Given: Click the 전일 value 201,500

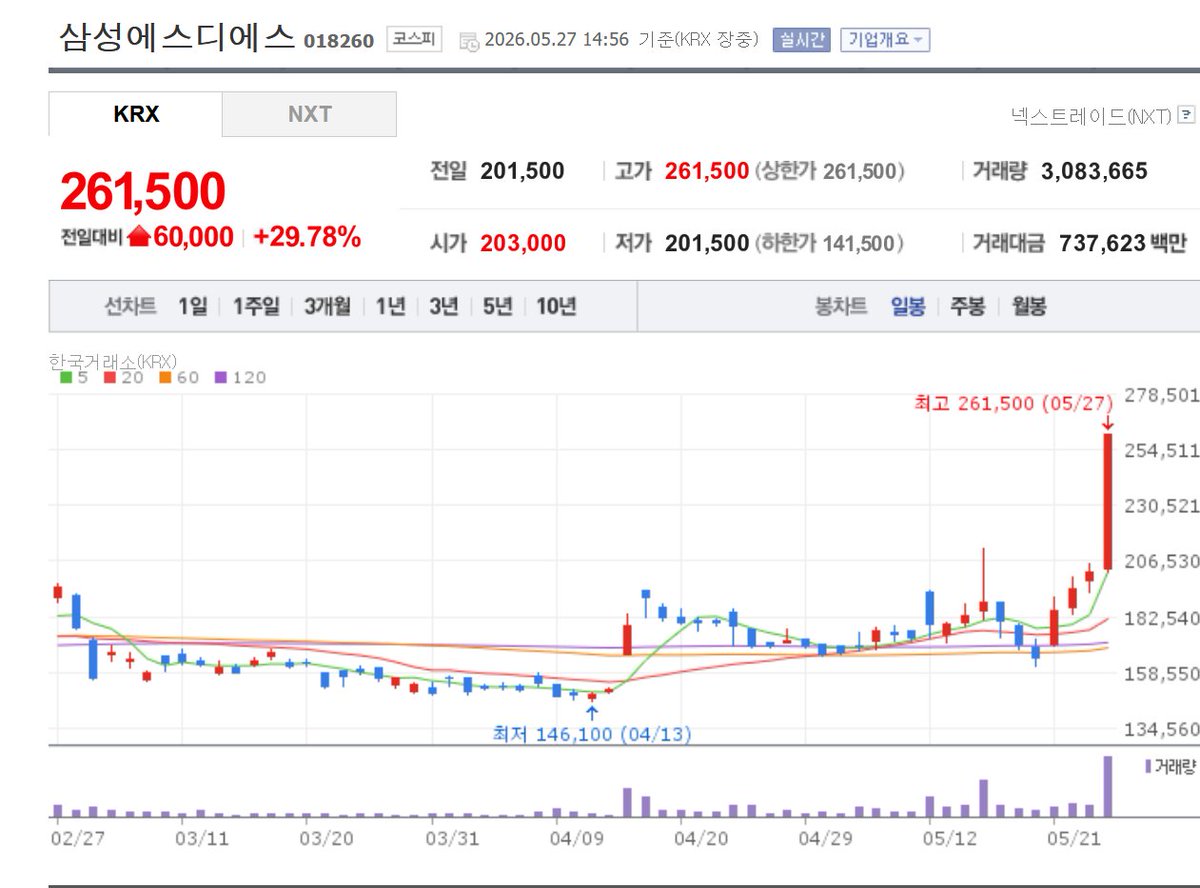Looking at the screenshot, I should click(x=522, y=171).
